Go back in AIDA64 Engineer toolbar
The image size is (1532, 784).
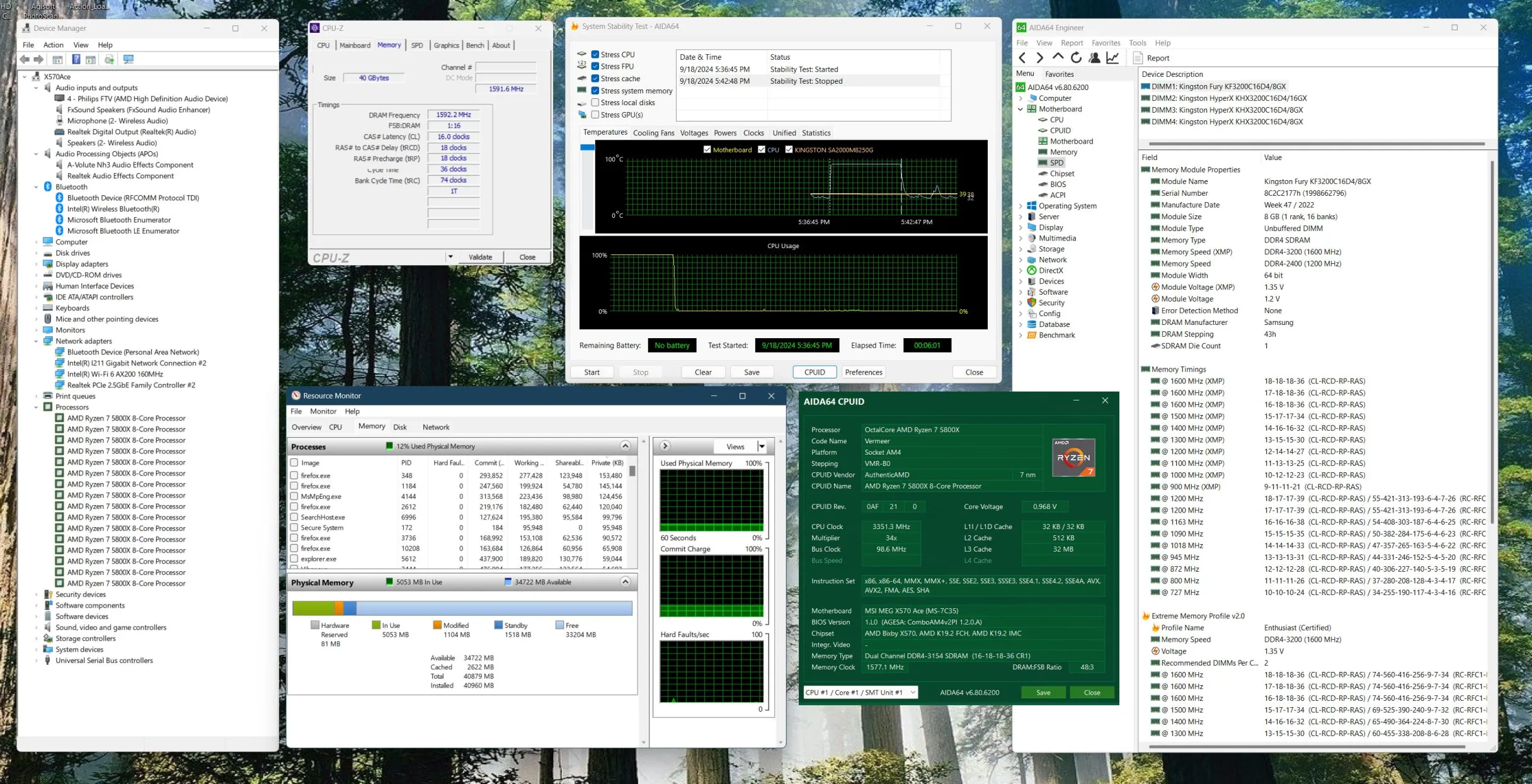pyautogui.click(x=1022, y=58)
